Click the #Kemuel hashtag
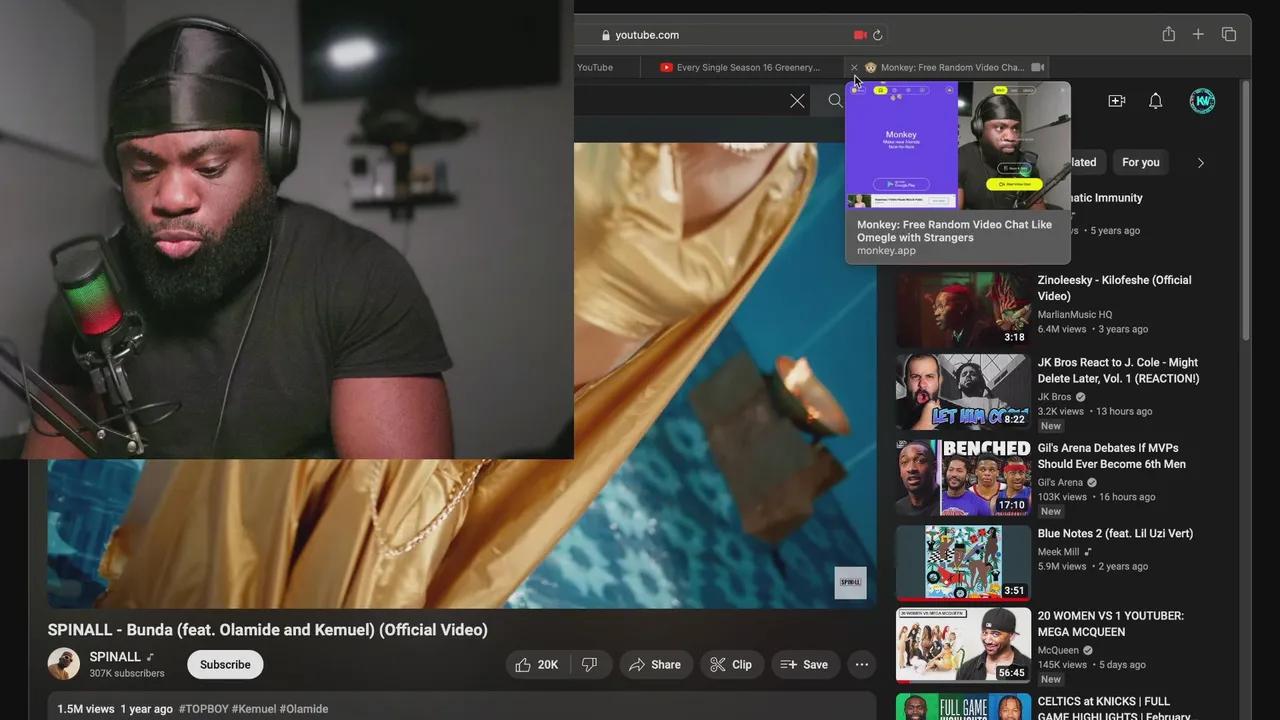1280x720 pixels. [254, 709]
